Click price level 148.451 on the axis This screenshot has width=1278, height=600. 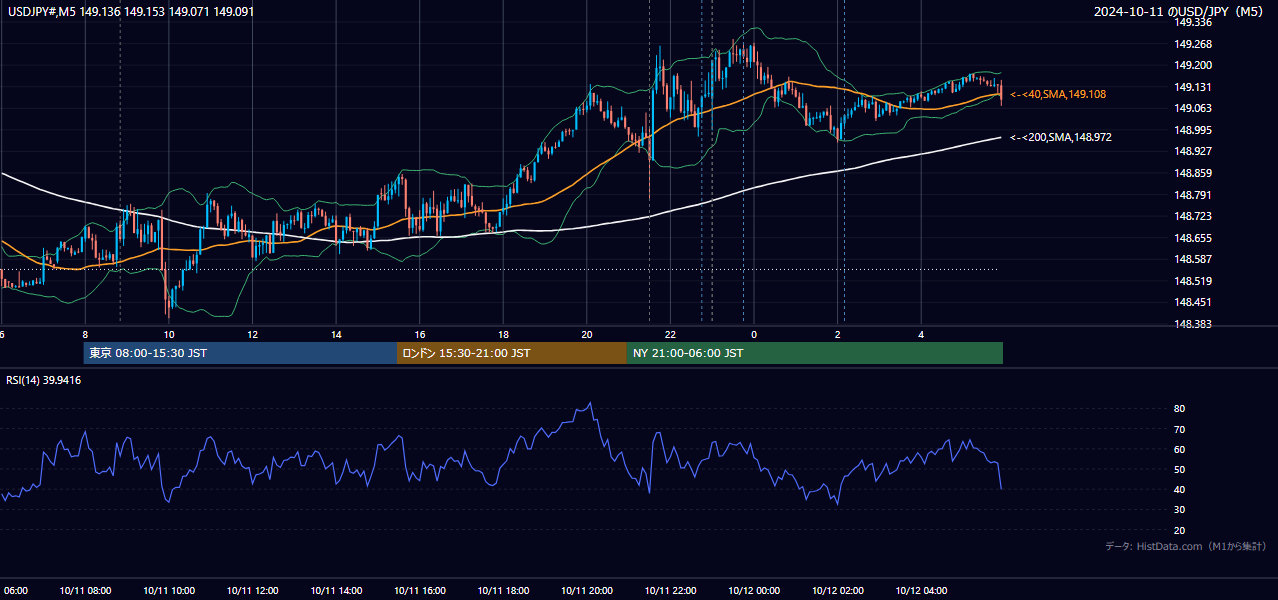coord(1193,302)
